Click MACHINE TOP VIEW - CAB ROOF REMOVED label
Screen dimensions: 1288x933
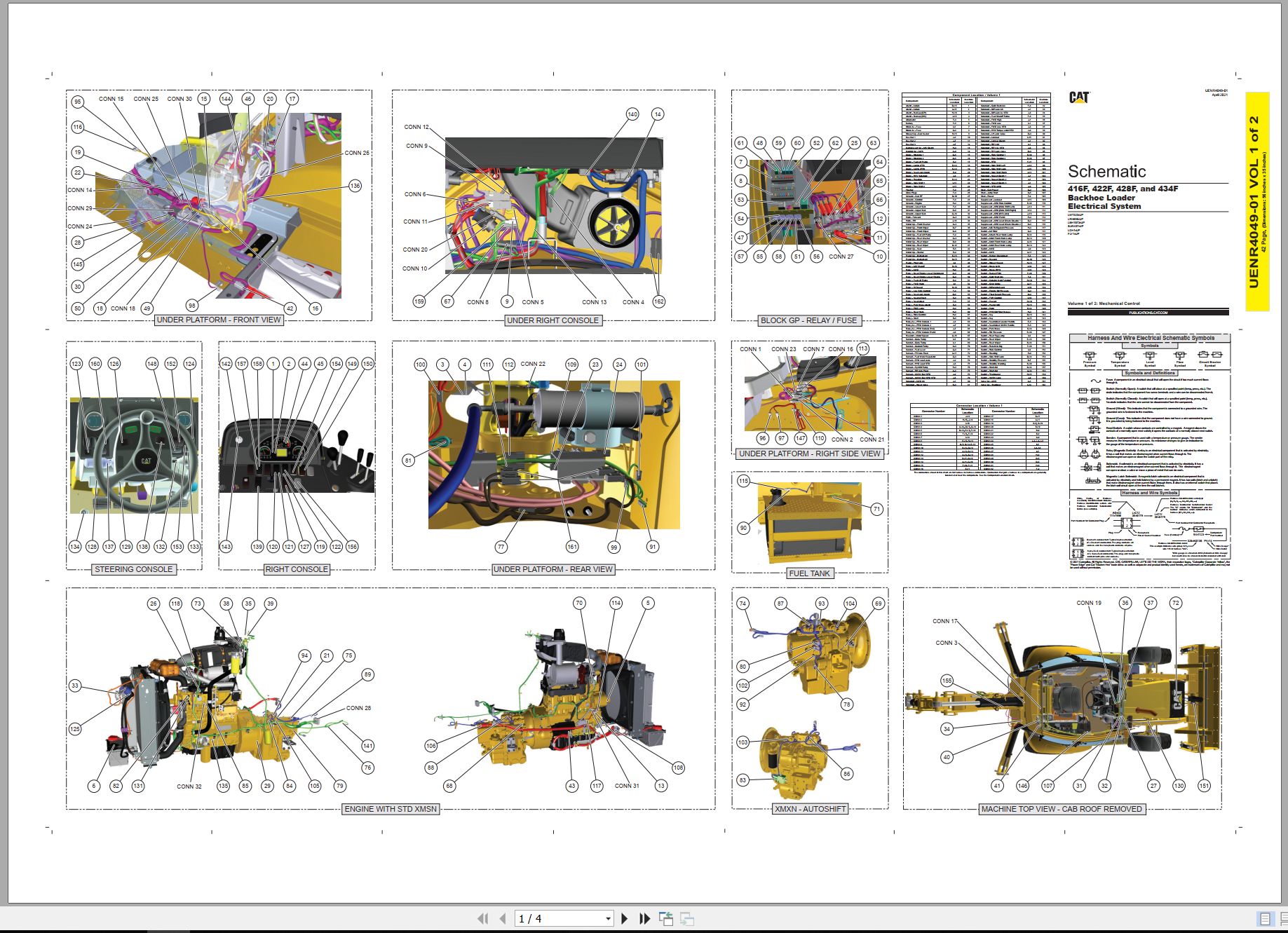point(1062,809)
